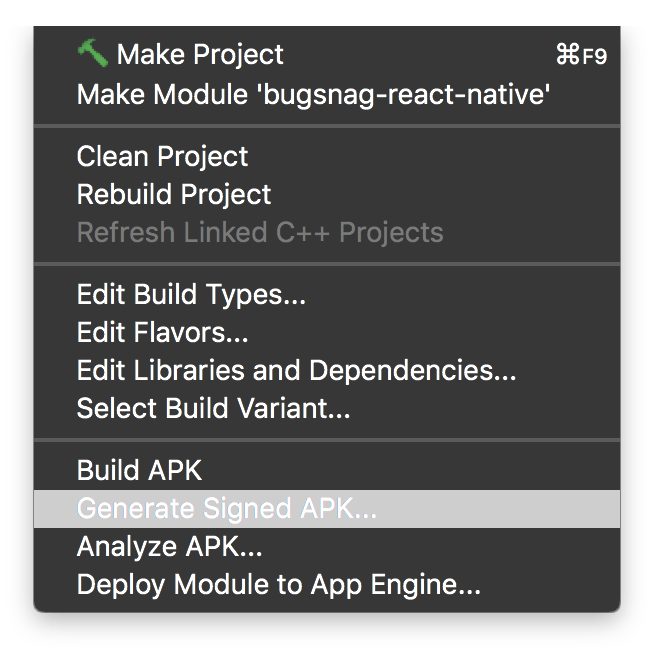
Task: Click the hammer icon beside Make Project
Action: 92,54
